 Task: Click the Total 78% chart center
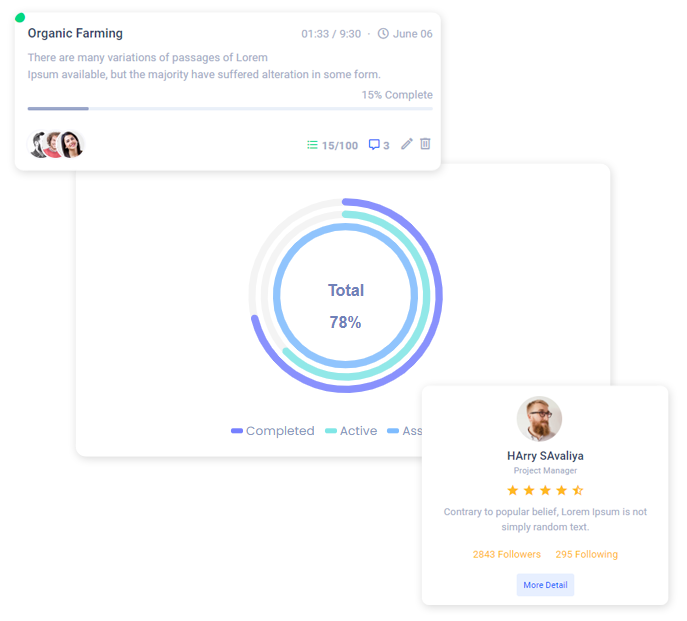pyautogui.click(x=346, y=306)
